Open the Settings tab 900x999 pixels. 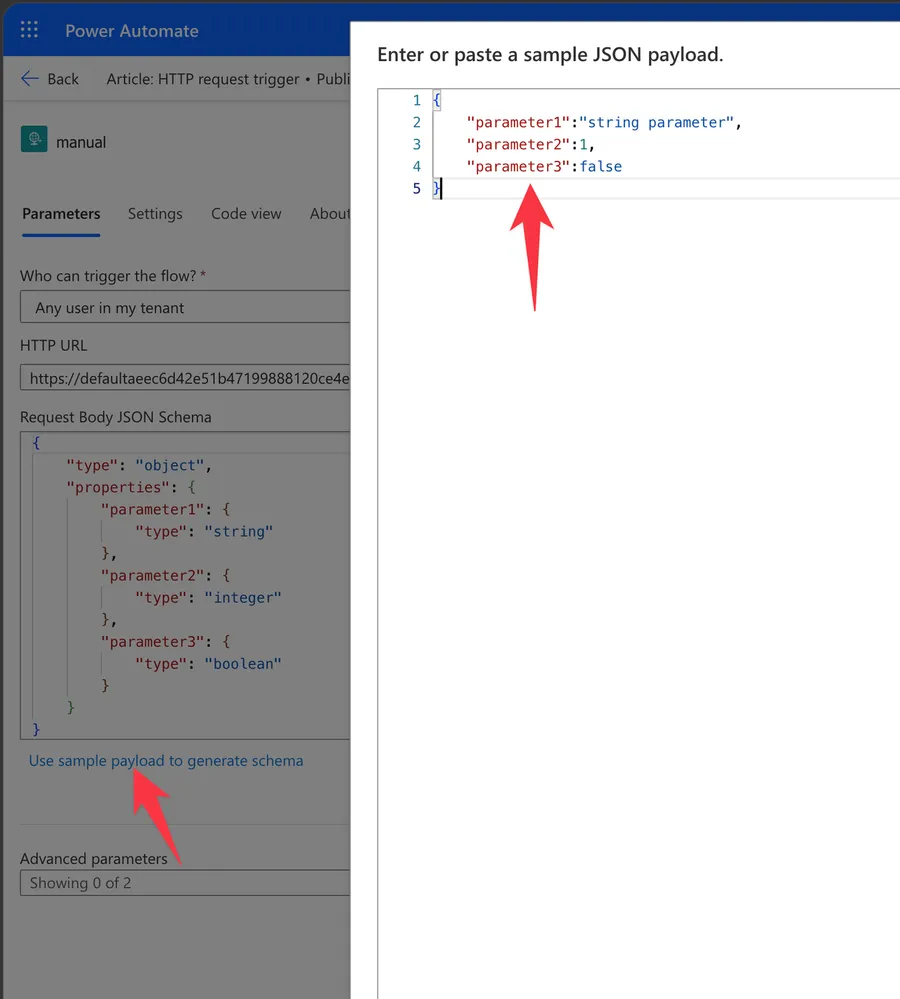155,213
